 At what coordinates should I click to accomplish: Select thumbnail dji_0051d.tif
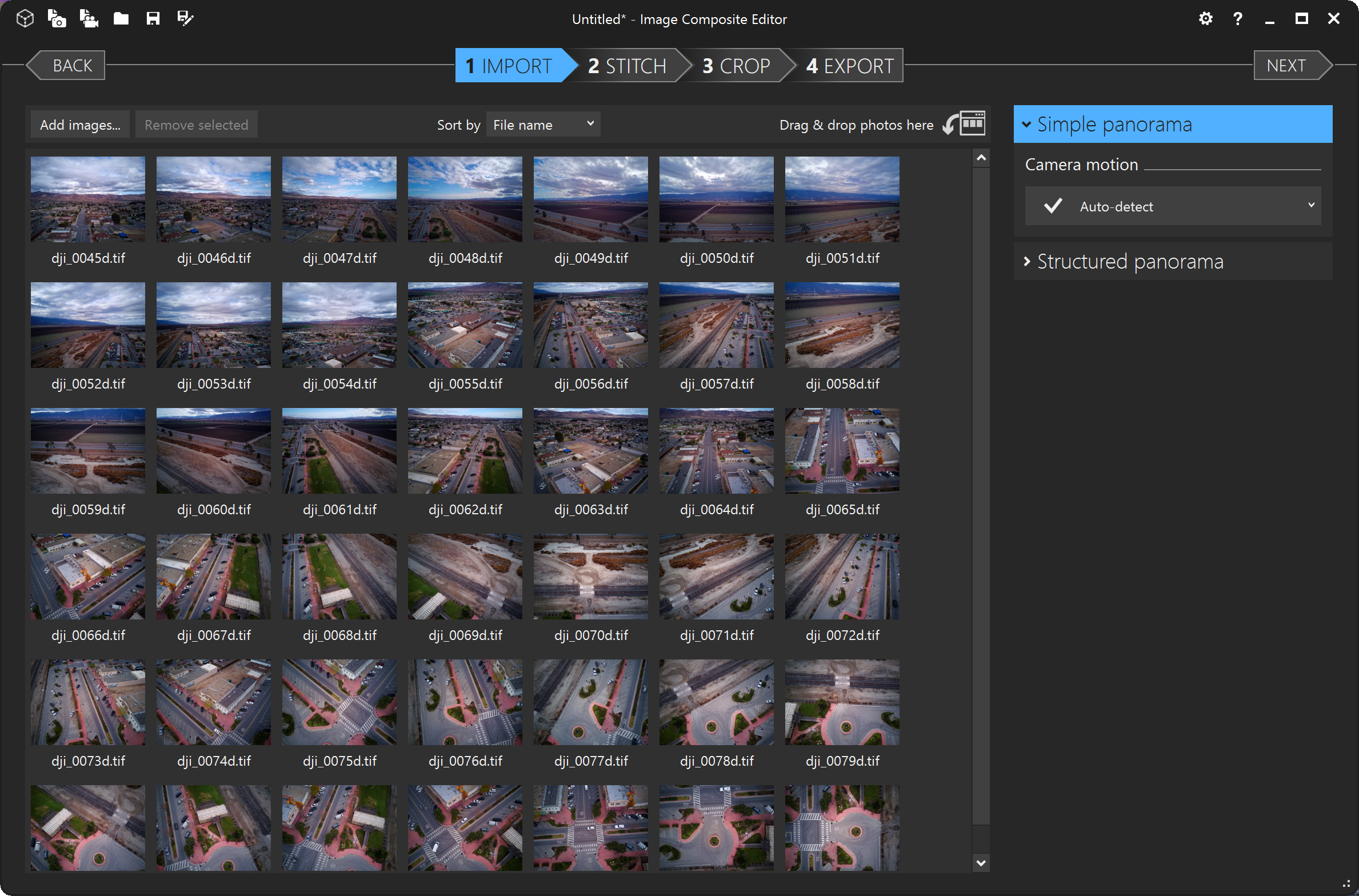[842, 199]
